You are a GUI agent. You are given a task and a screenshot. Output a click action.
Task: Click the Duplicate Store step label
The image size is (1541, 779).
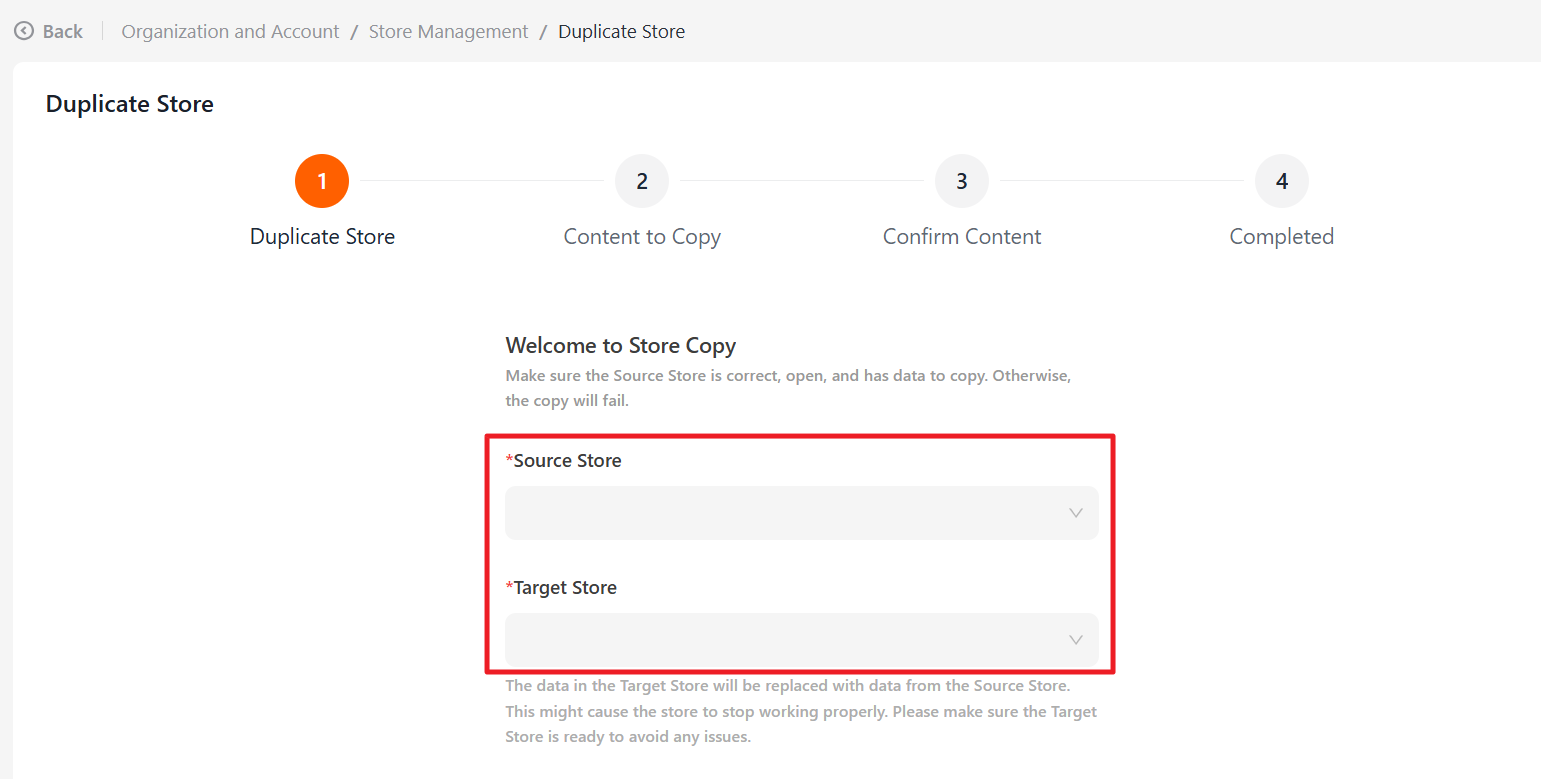click(x=322, y=237)
